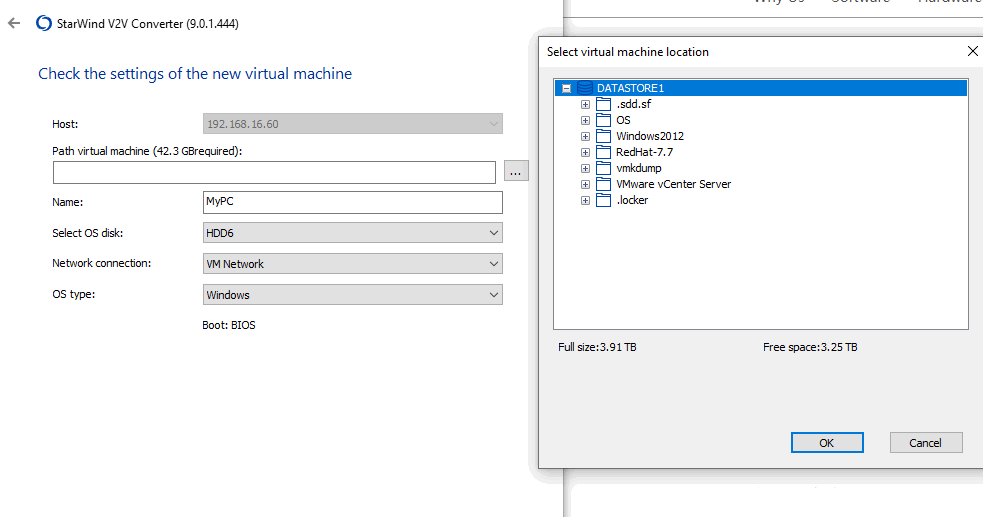Screen dimensions: 983x517
Task: Open the OS type dropdown
Action: pos(352,295)
